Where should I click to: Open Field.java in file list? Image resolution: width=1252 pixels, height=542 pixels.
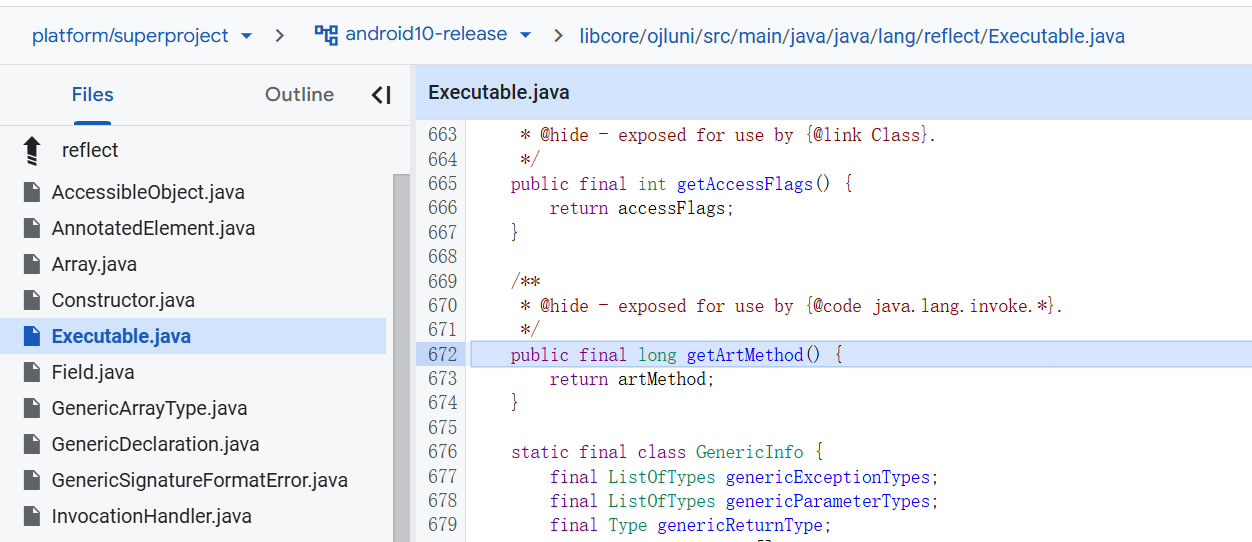(93, 372)
